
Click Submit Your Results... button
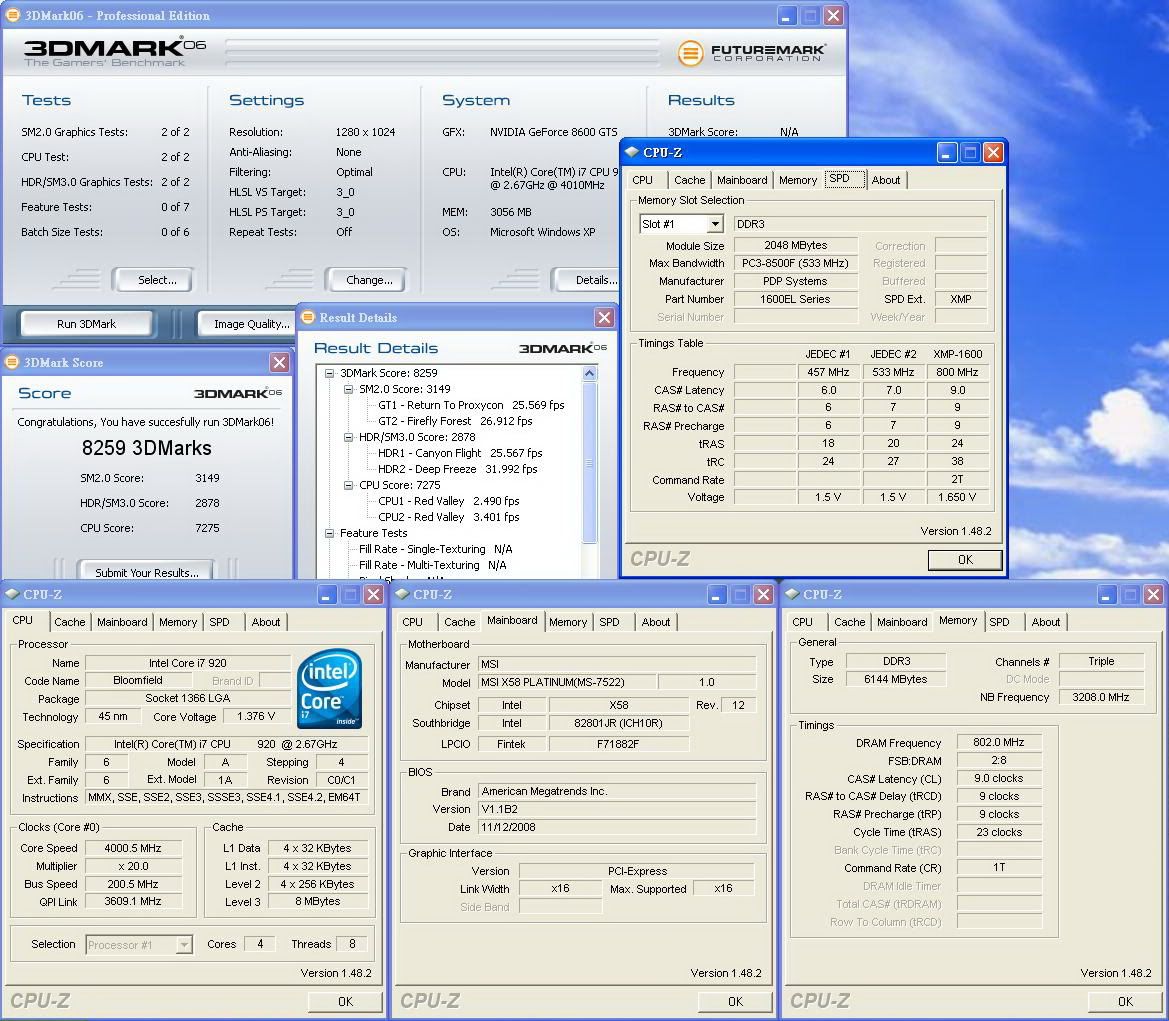tap(147, 572)
